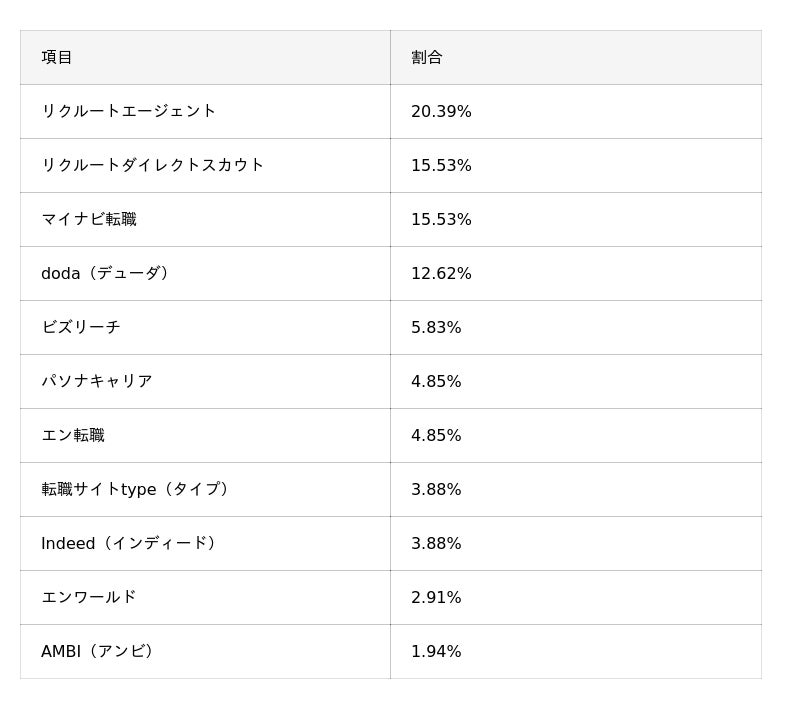This screenshot has height=709, width=800.
Task: Click the 5.83% value
Action: click(x=436, y=327)
